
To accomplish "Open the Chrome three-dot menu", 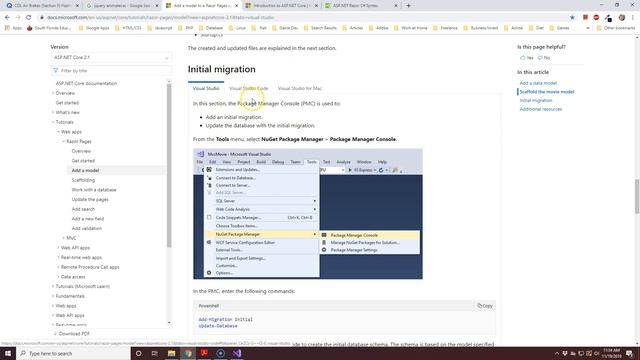I will pos(633,18).
